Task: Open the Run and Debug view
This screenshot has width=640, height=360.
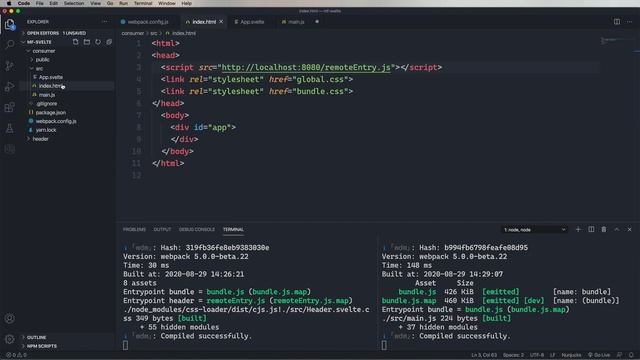Action: (x=10, y=86)
